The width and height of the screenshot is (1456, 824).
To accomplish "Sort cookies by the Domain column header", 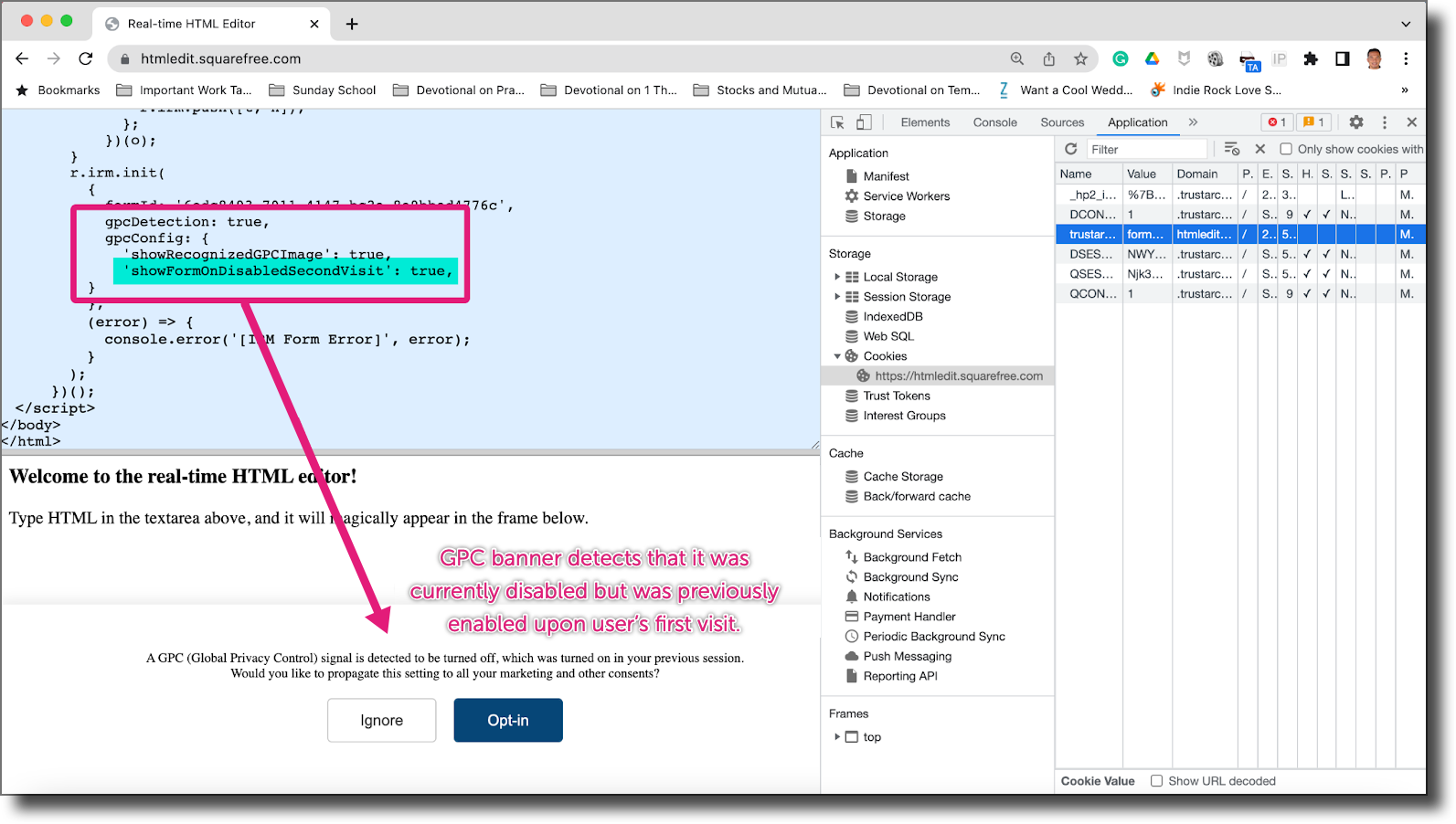I will [1205, 174].
